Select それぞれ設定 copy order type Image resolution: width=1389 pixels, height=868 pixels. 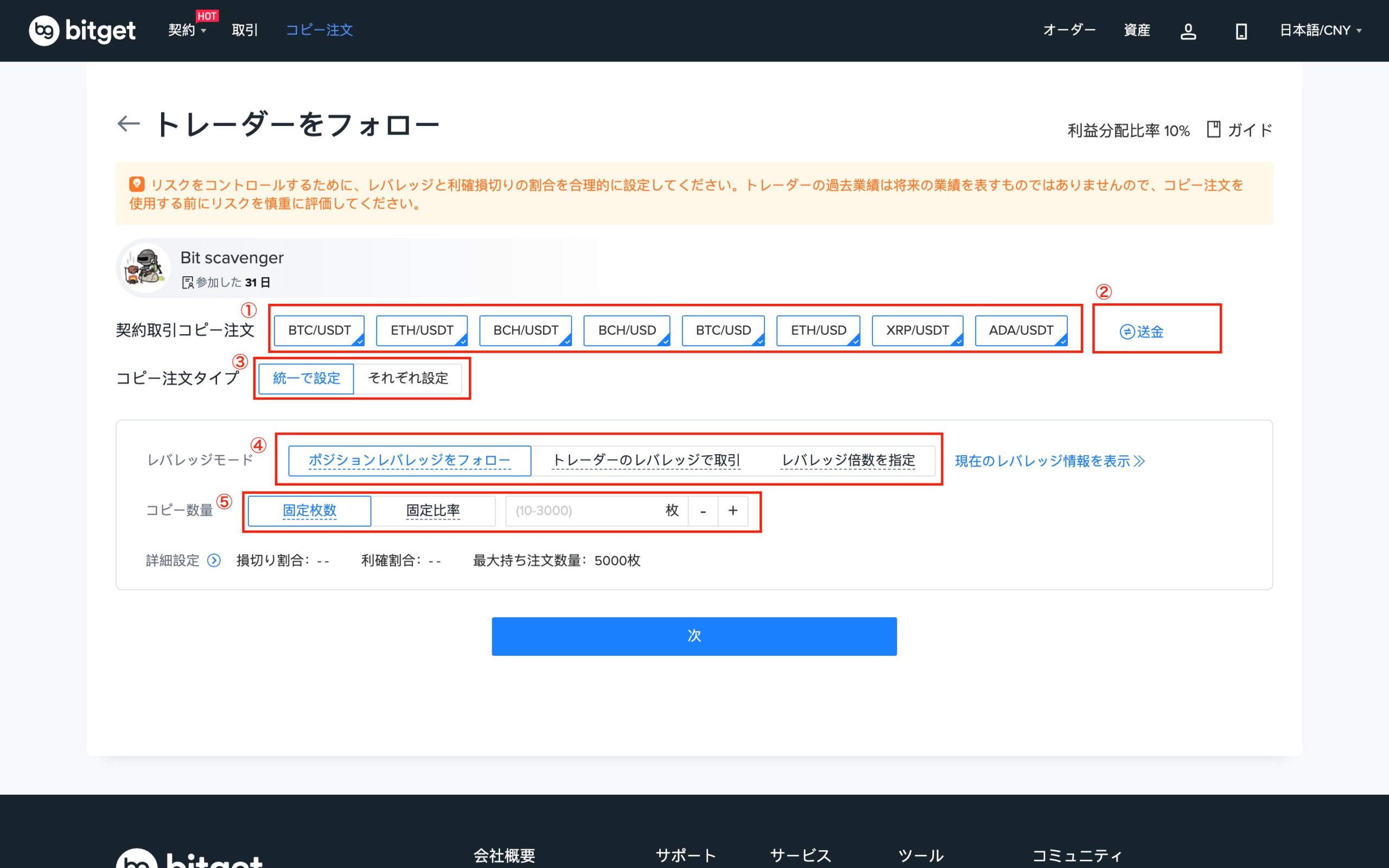tap(408, 378)
